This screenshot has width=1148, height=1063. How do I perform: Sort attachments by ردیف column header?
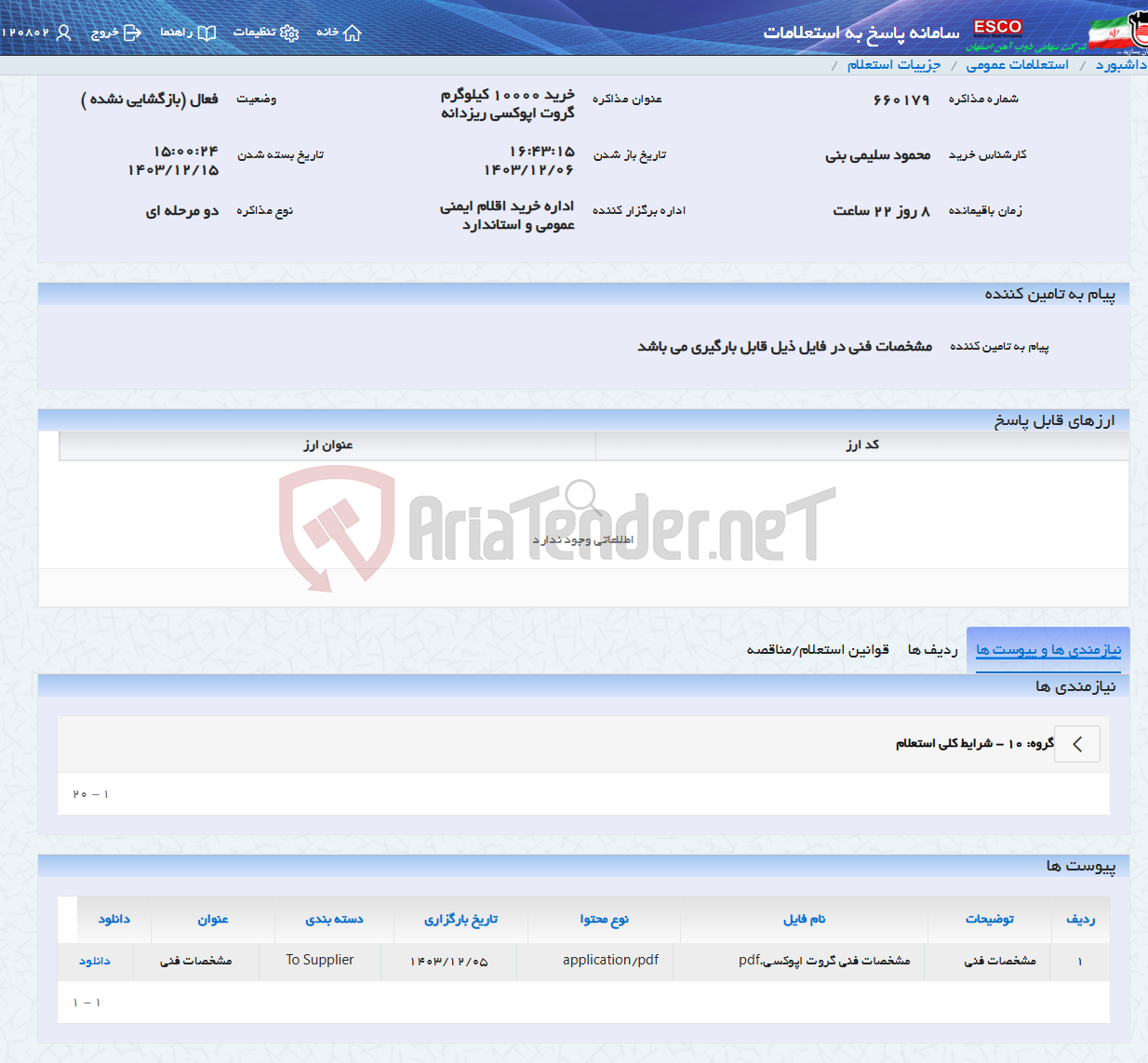(x=1080, y=919)
